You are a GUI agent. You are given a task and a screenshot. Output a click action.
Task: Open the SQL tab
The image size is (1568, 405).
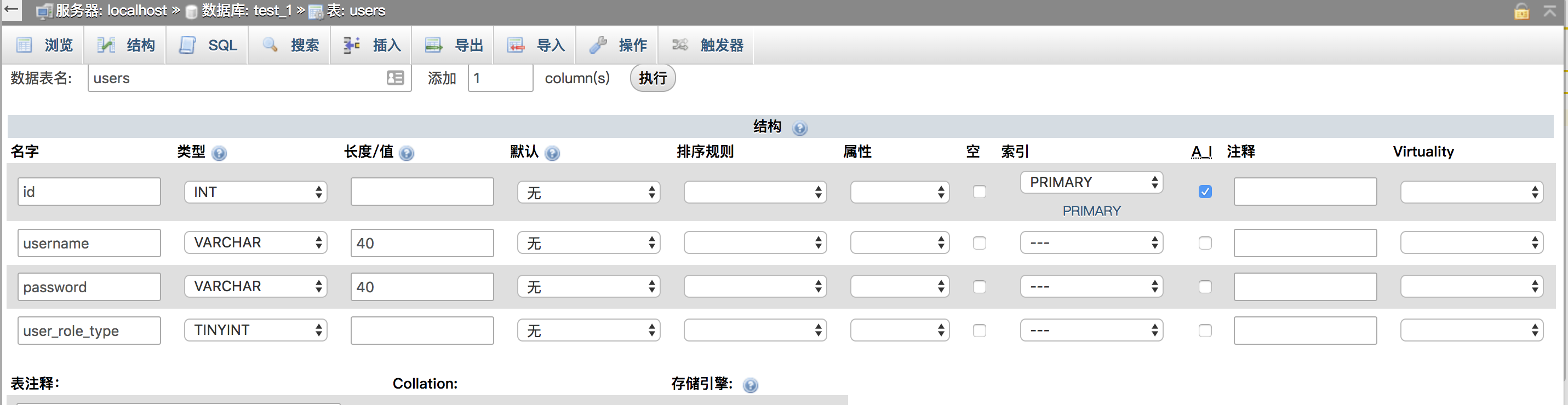pyautogui.click(x=208, y=45)
